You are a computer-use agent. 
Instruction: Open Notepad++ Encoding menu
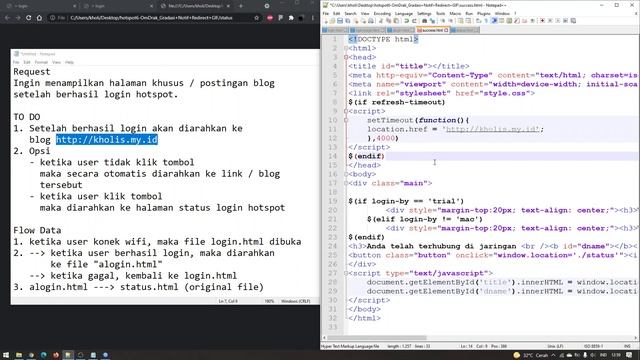pyautogui.click(x=382, y=13)
